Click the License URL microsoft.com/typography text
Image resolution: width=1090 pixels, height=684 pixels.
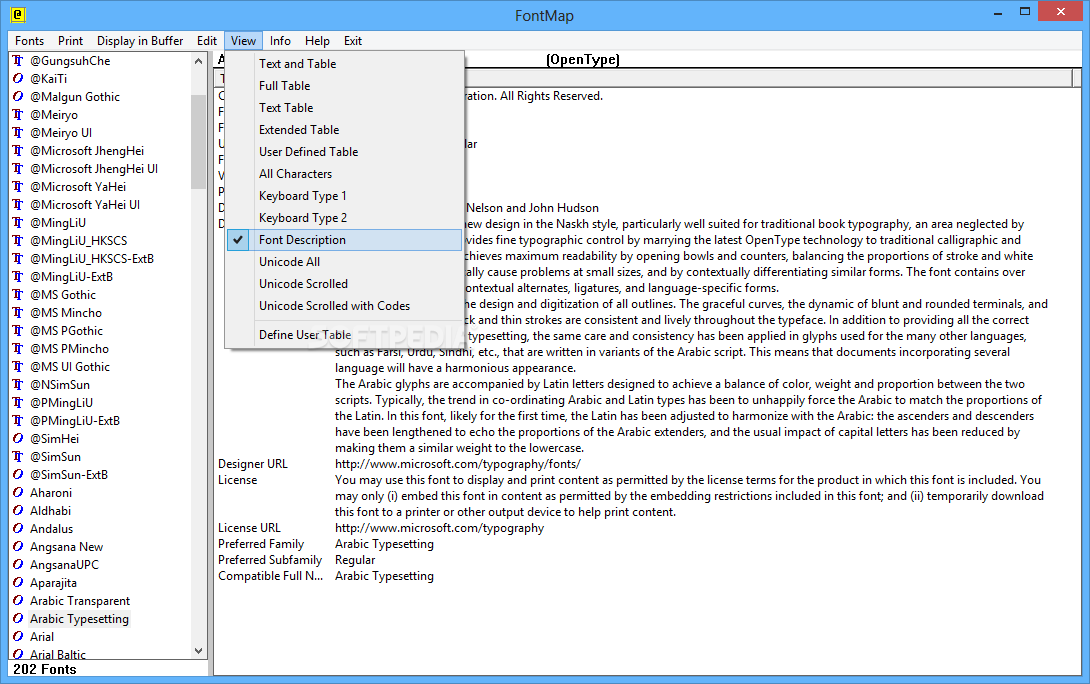pyautogui.click(x=439, y=528)
